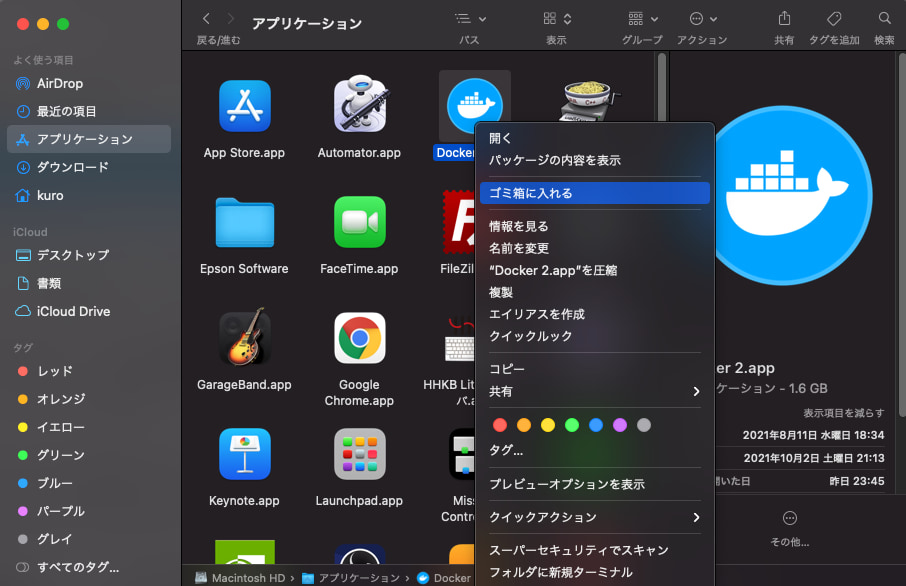Open the パス path dropdown
Image resolution: width=906 pixels, height=586 pixels.
click(x=470, y=19)
